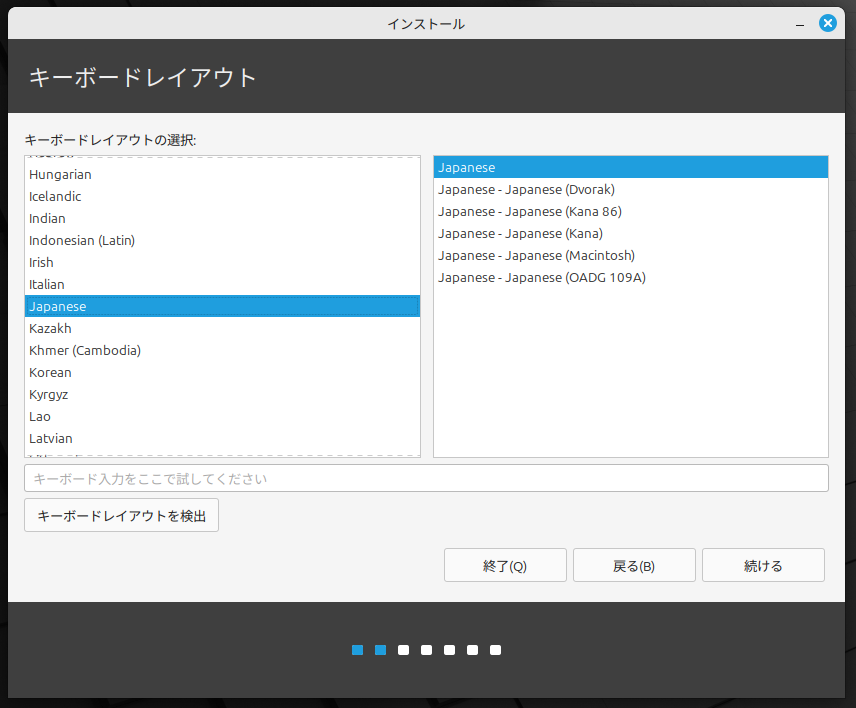Select Kazakh keyboard layout
Screen dimensions: 856x708
tap(50, 329)
